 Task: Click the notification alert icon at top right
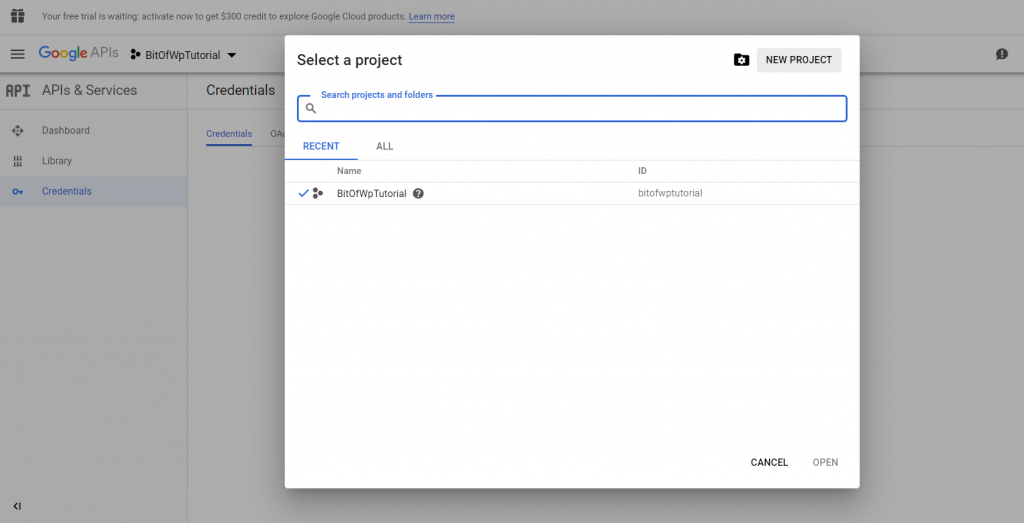1002,54
